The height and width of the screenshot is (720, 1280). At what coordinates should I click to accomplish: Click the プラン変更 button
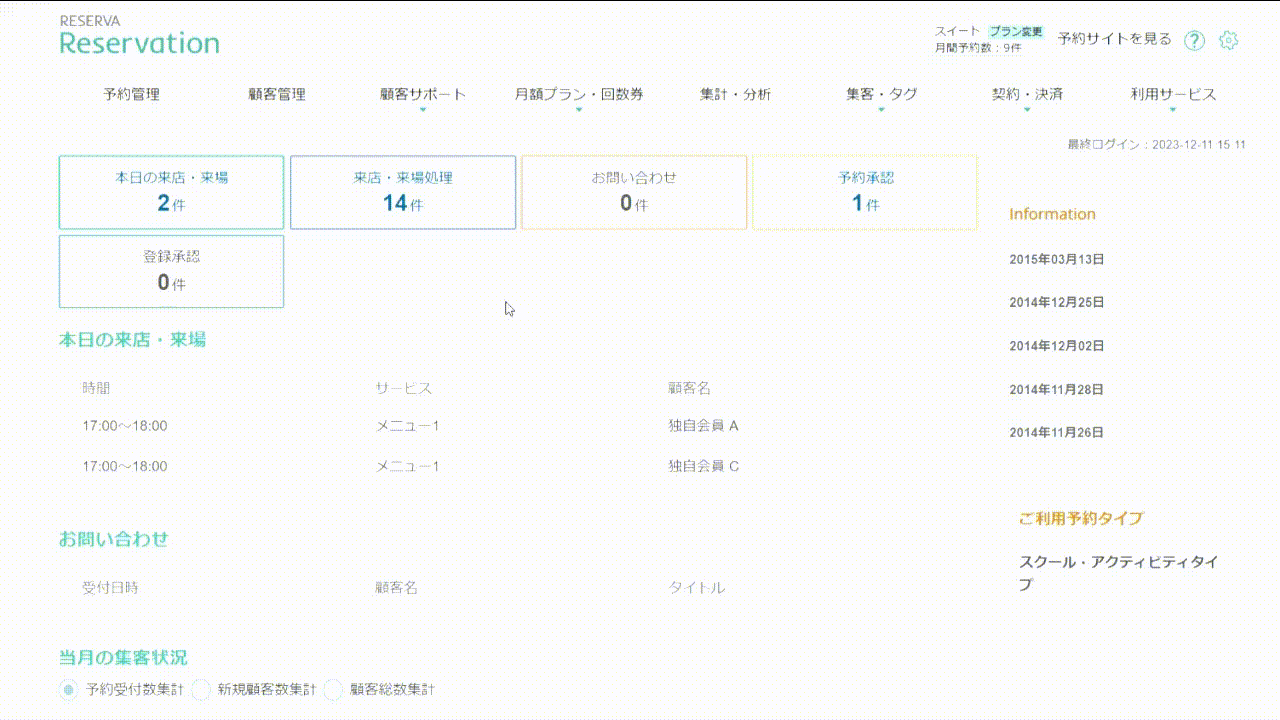pos(1015,32)
